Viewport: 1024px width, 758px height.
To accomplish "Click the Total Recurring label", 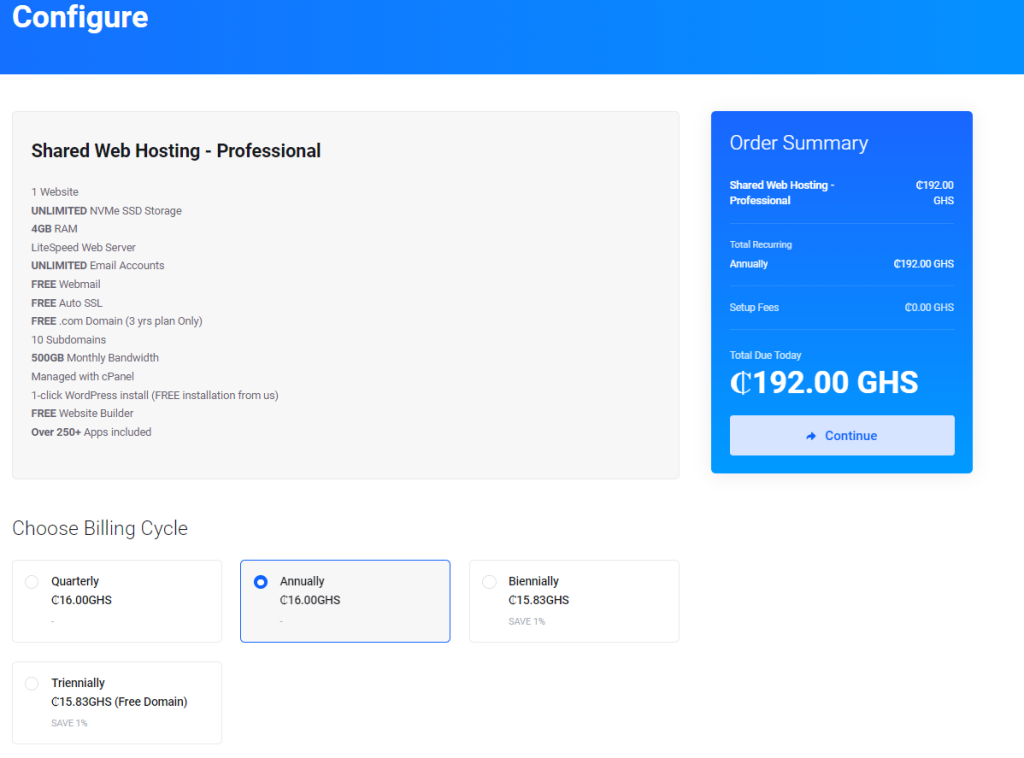I will point(761,245).
